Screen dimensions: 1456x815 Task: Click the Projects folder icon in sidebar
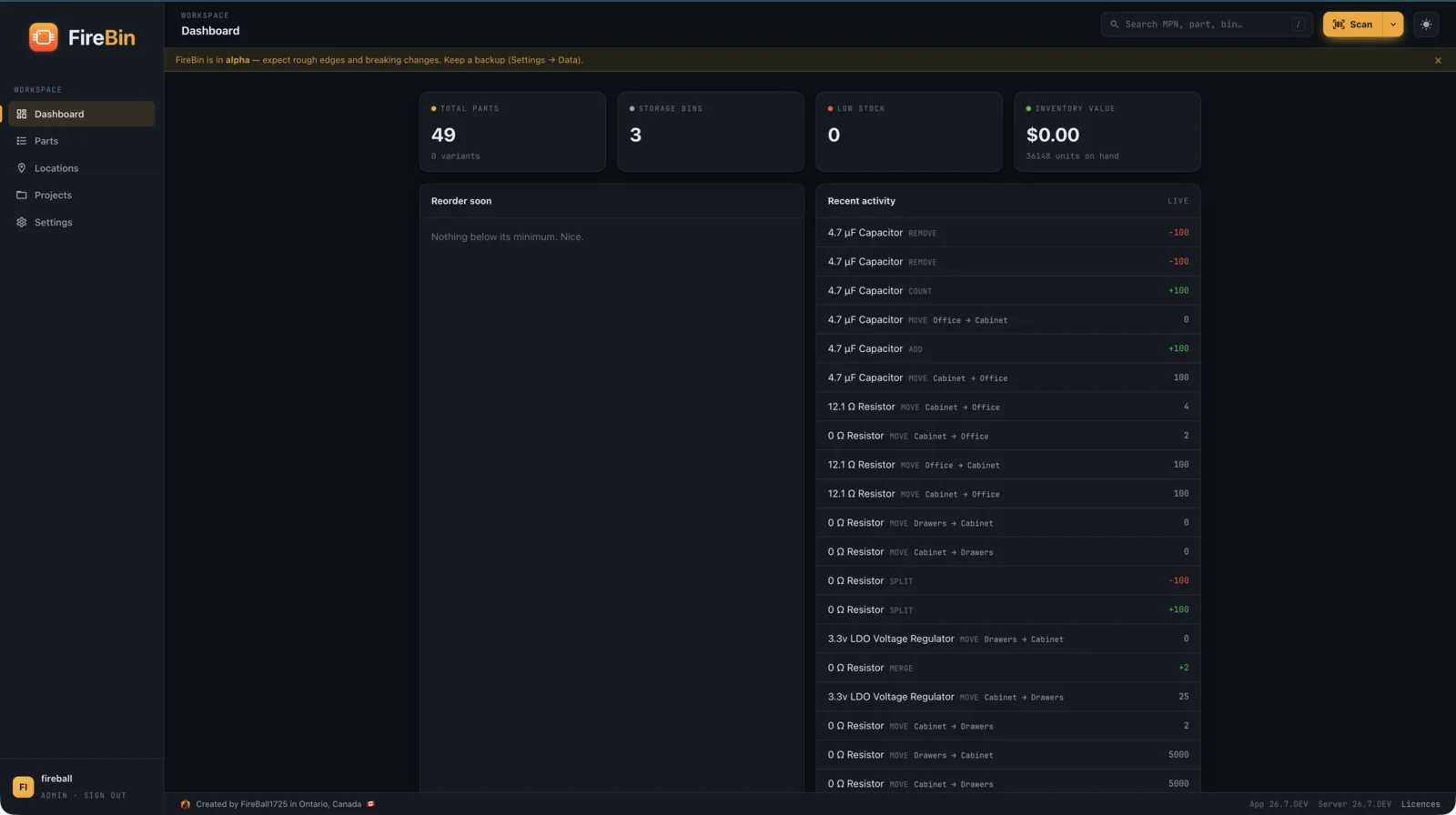pos(22,195)
